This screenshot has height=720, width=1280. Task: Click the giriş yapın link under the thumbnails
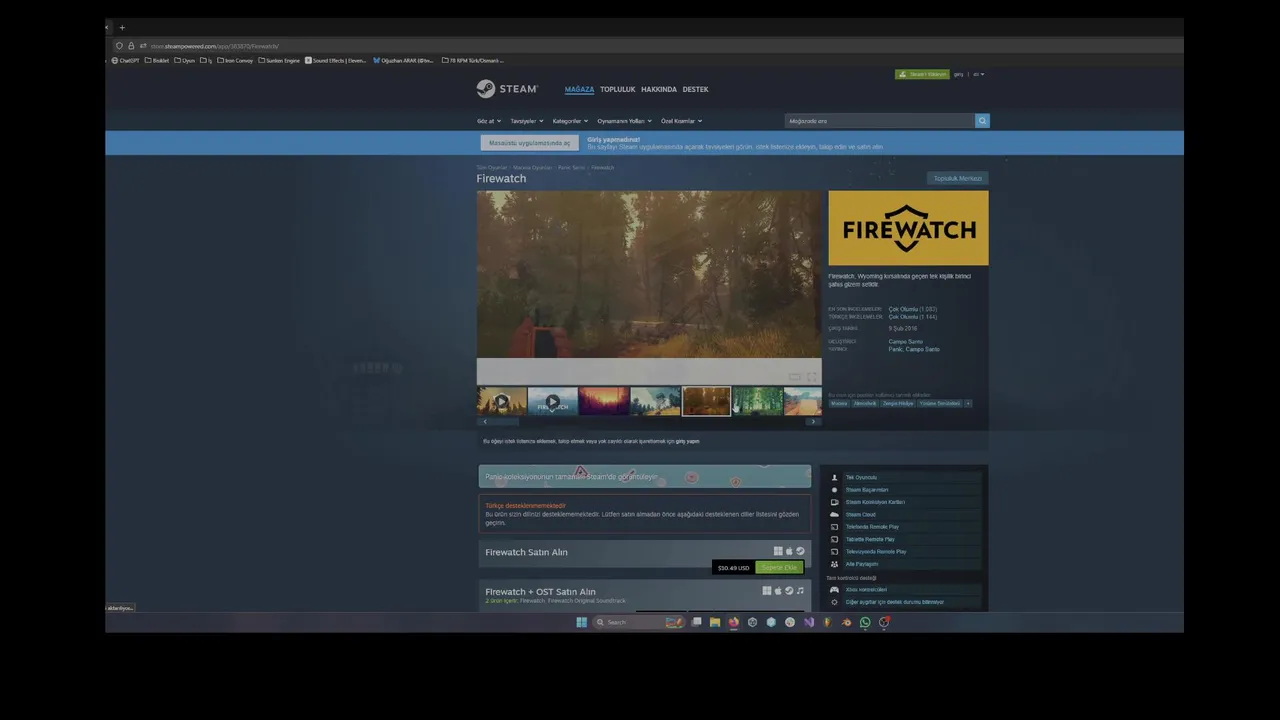(687, 441)
